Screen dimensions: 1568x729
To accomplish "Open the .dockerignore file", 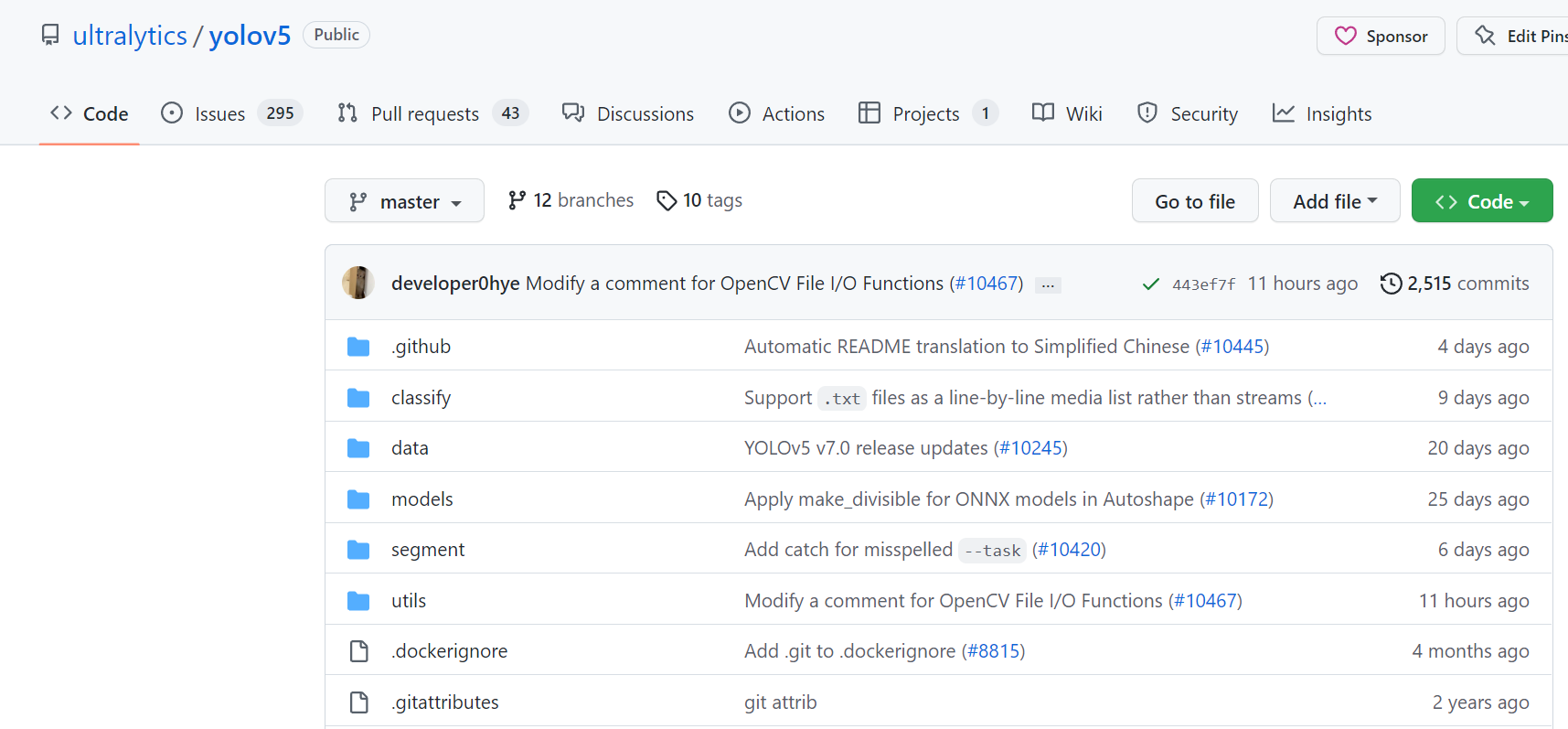I will tap(450, 651).
